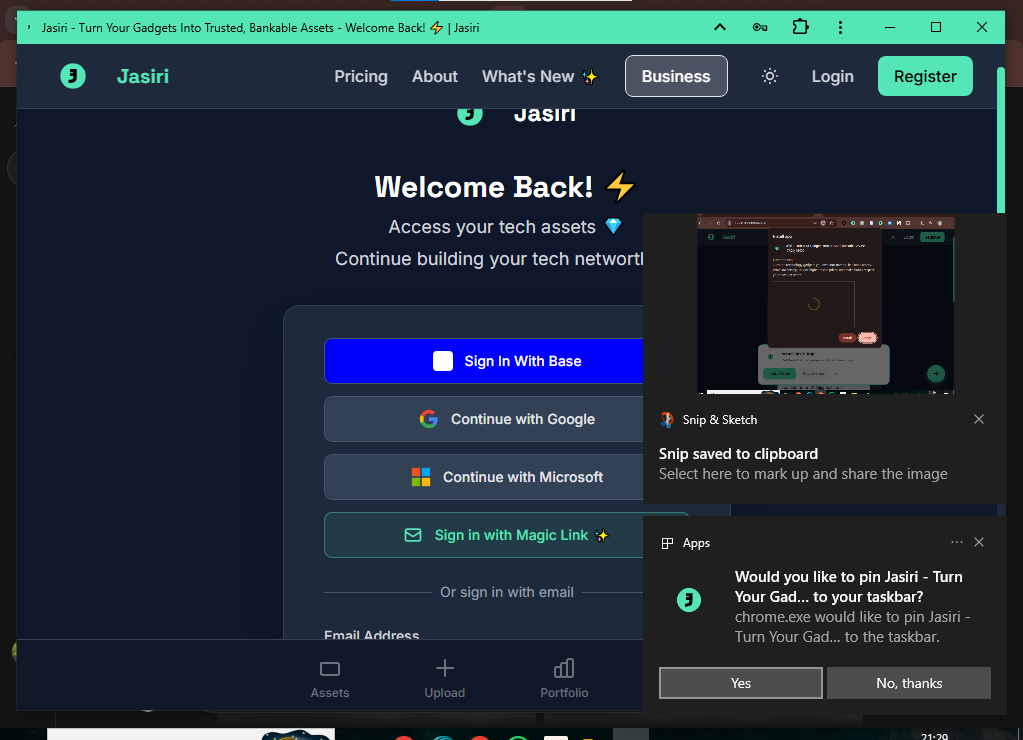The width and height of the screenshot is (1023, 740).
Task: Click the Register button
Action: coord(924,76)
